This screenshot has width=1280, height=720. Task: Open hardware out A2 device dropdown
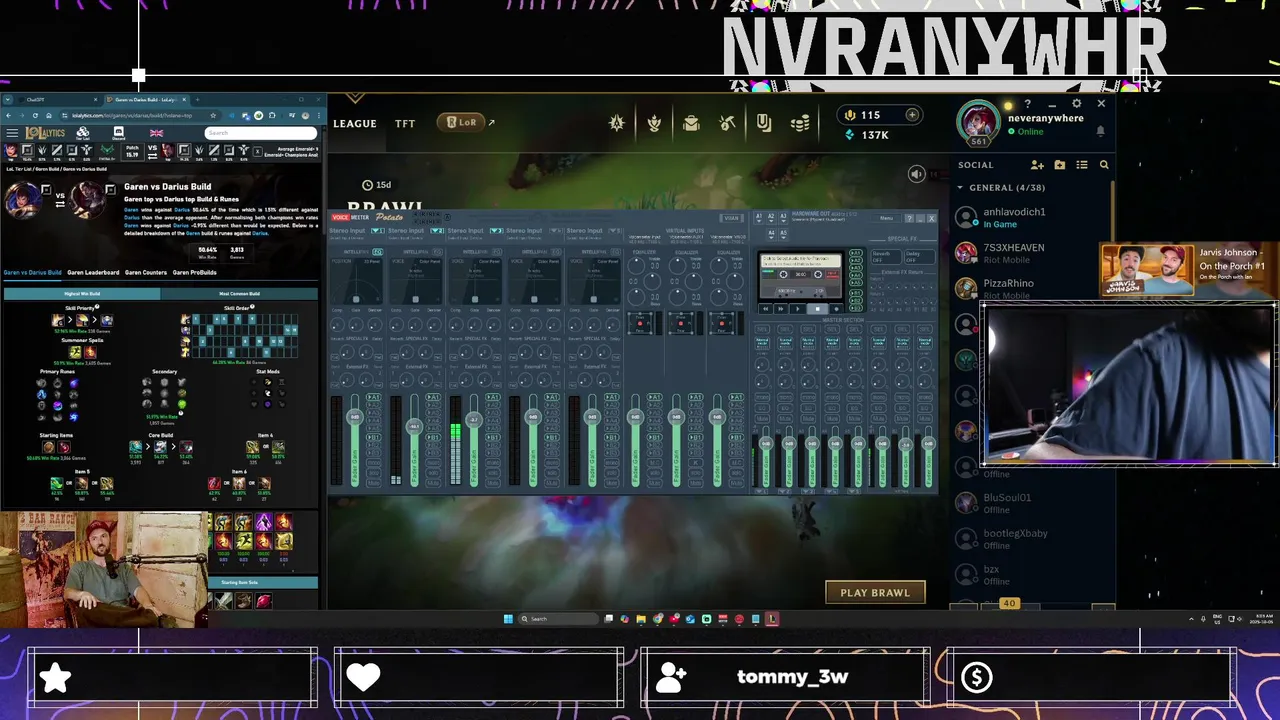click(x=771, y=218)
